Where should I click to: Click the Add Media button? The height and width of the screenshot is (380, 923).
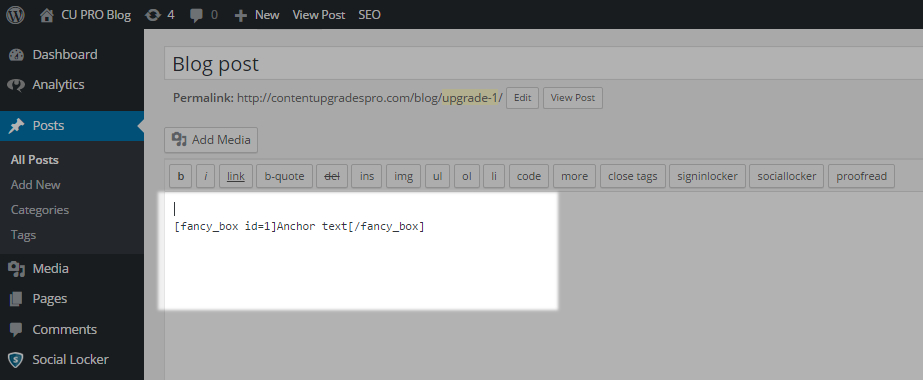(x=211, y=140)
